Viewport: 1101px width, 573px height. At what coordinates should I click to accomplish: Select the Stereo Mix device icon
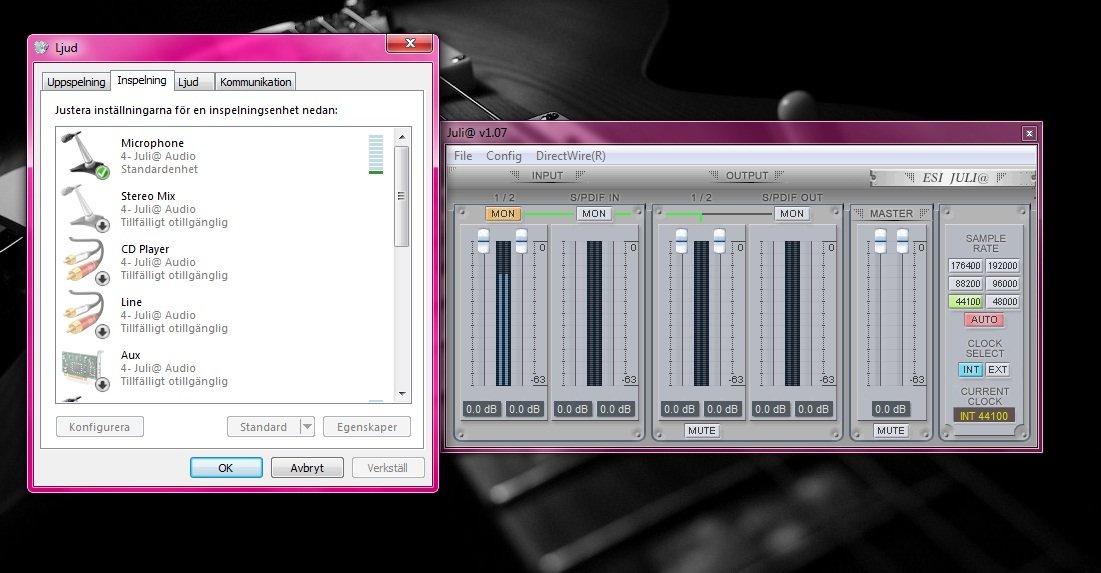coord(86,209)
